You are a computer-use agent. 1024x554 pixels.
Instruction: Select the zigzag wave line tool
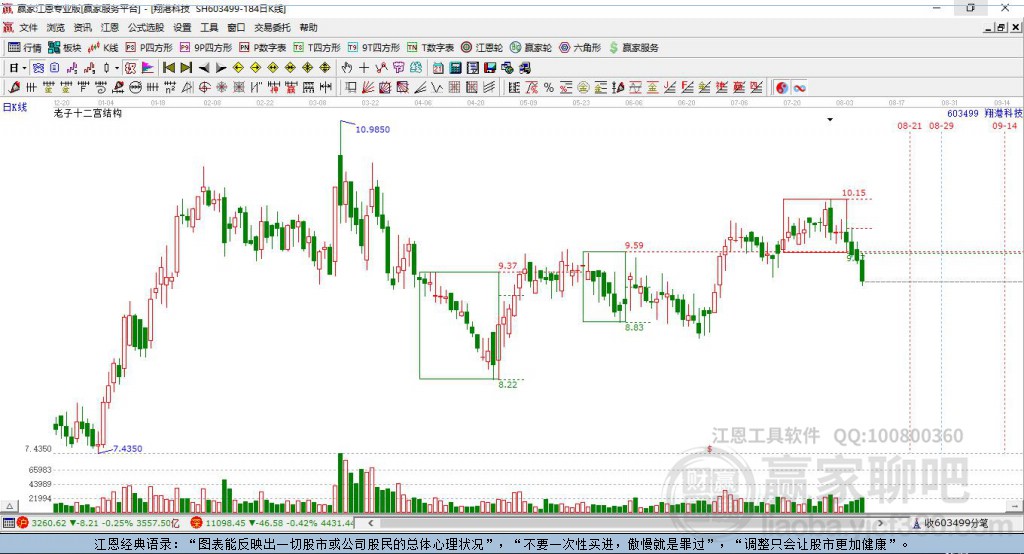click(438, 88)
